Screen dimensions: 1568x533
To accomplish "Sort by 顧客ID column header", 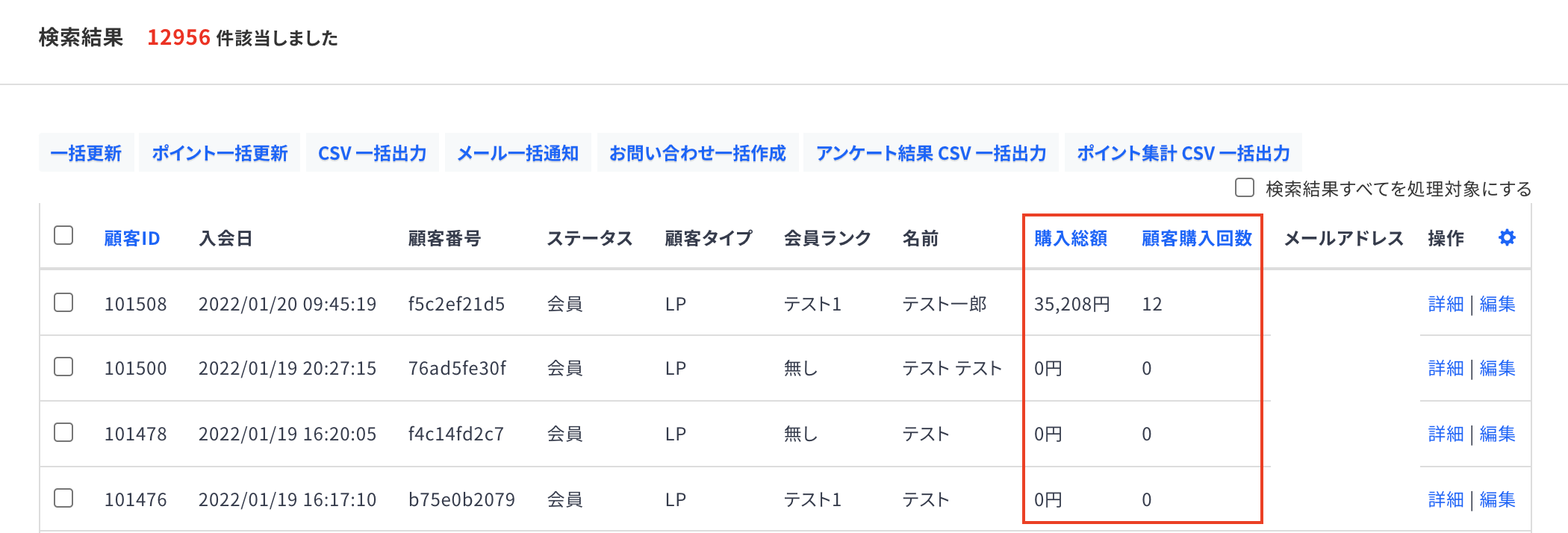I will [x=131, y=239].
